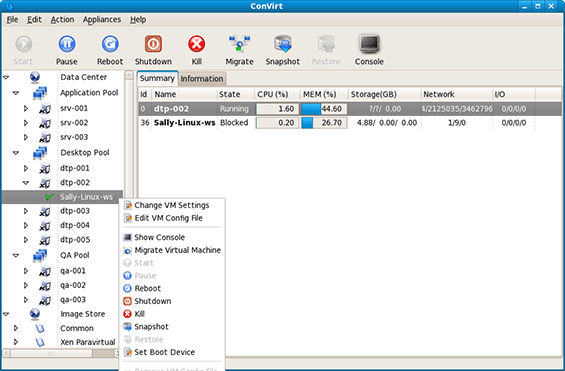Viewport: 565px width, 371px height.
Task: Click the Image Store globe icon
Action: (35, 314)
